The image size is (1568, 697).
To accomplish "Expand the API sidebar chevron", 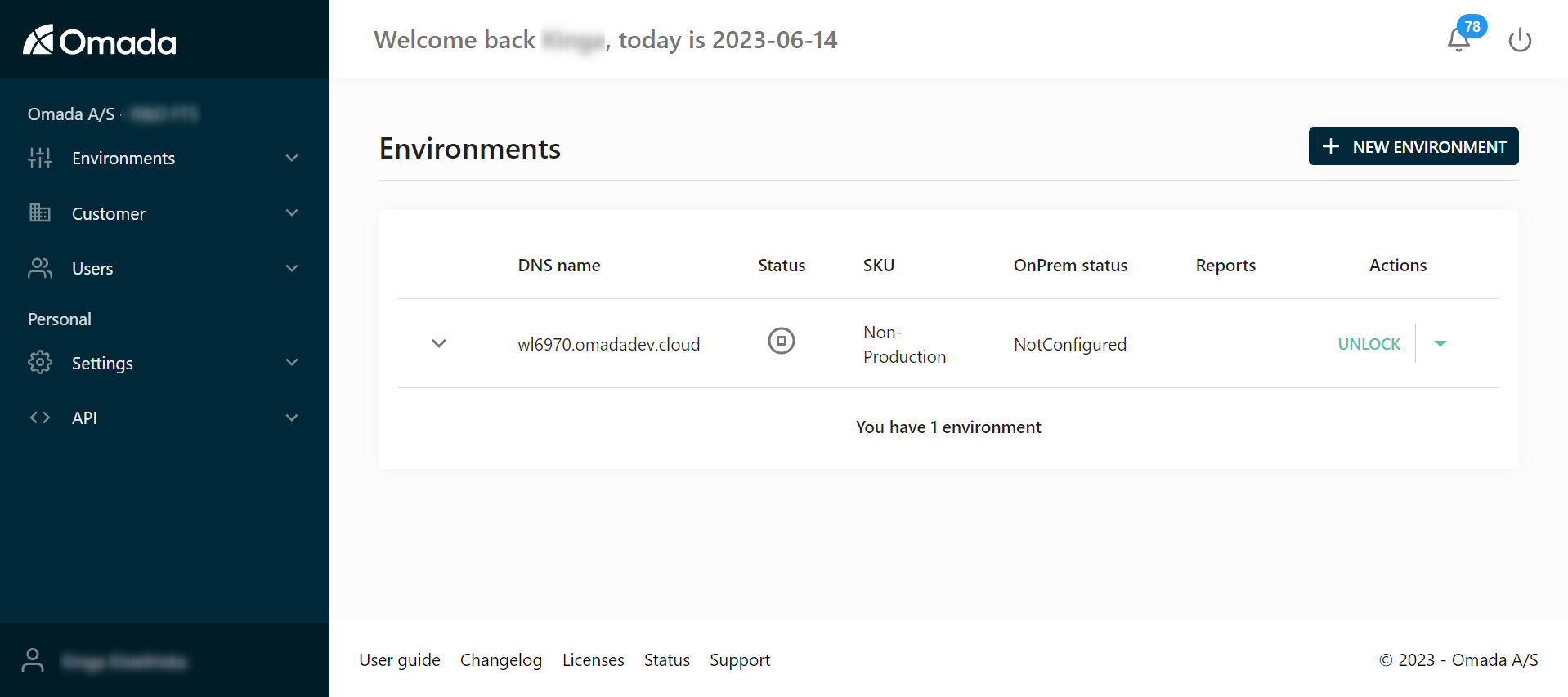I will (x=292, y=418).
